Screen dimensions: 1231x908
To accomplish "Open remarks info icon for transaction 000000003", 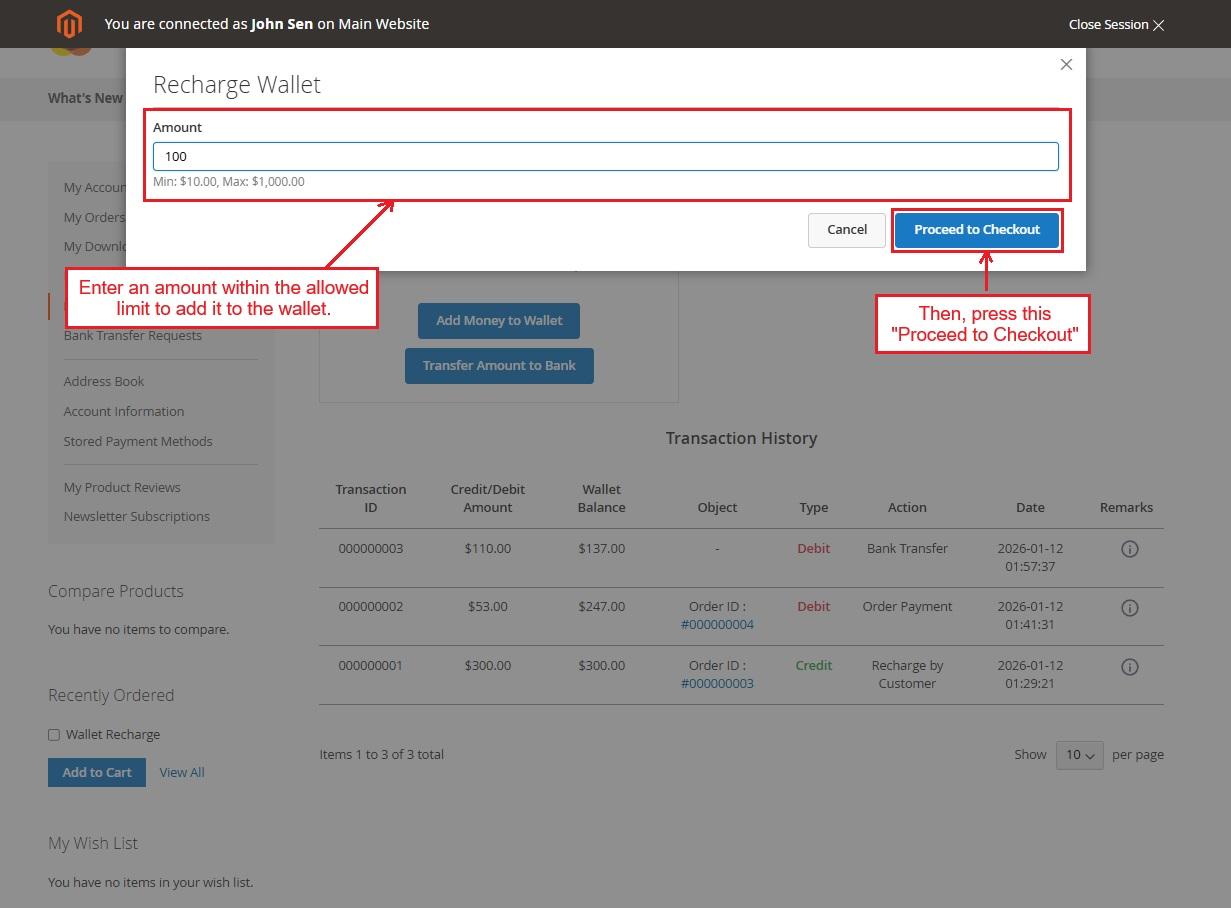I will (x=1129, y=549).
